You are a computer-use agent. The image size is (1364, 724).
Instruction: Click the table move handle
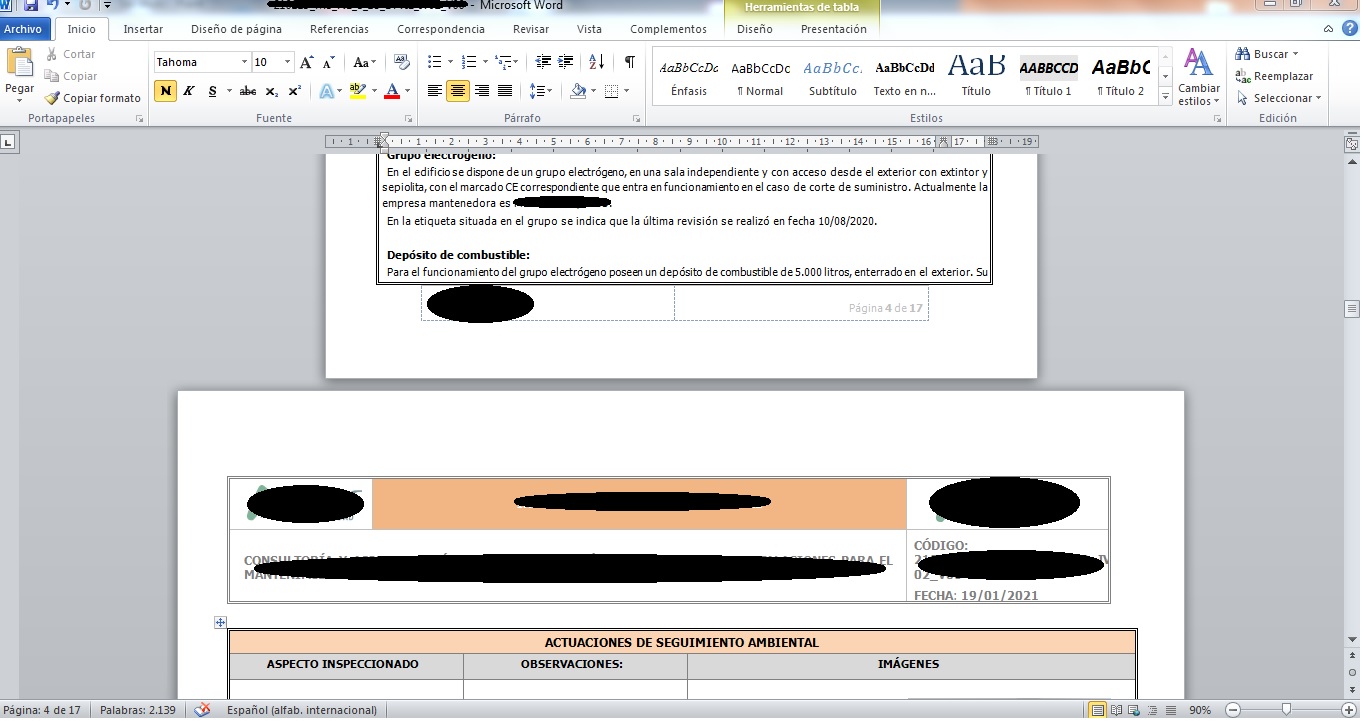pyautogui.click(x=220, y=623)
